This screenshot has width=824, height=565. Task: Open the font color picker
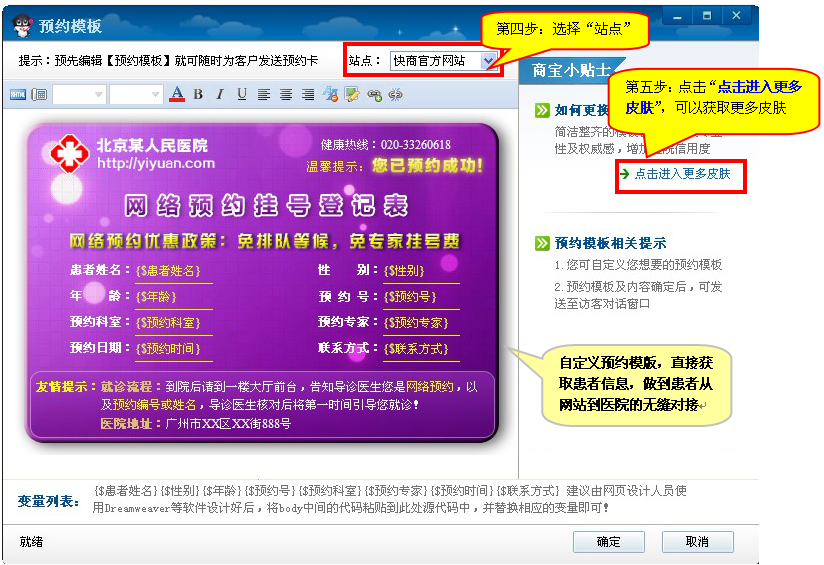(177, 95)
